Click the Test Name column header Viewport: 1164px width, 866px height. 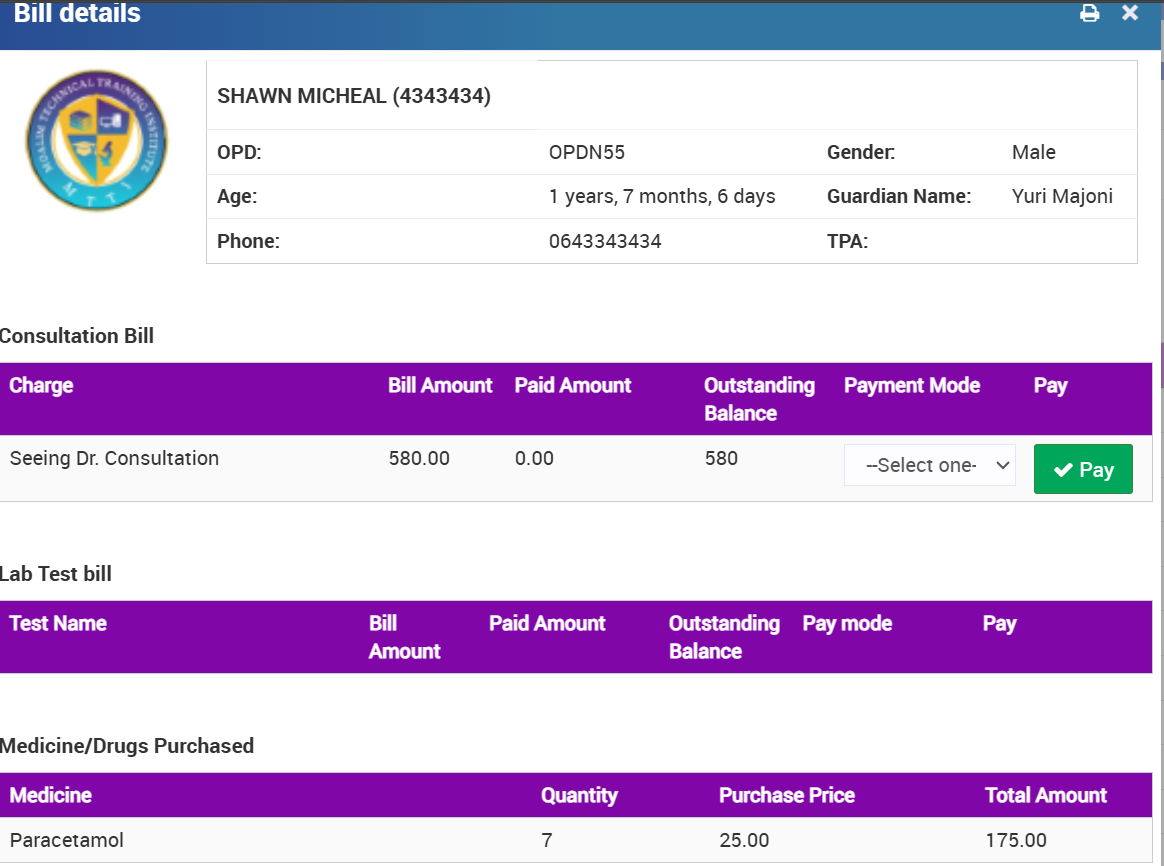point(58,624)
